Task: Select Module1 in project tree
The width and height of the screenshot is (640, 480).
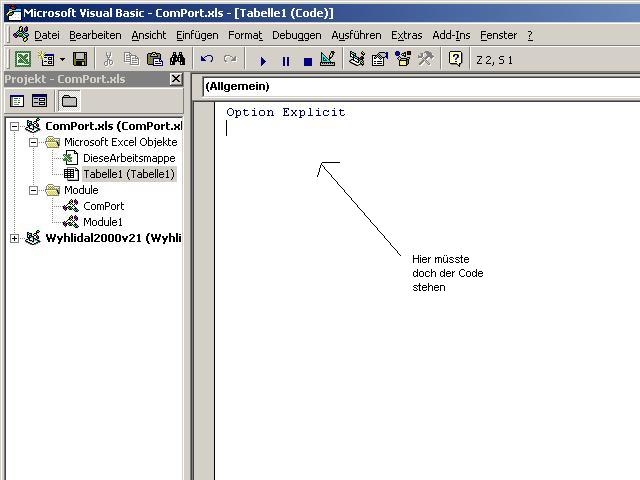Action: click(103, 222)
